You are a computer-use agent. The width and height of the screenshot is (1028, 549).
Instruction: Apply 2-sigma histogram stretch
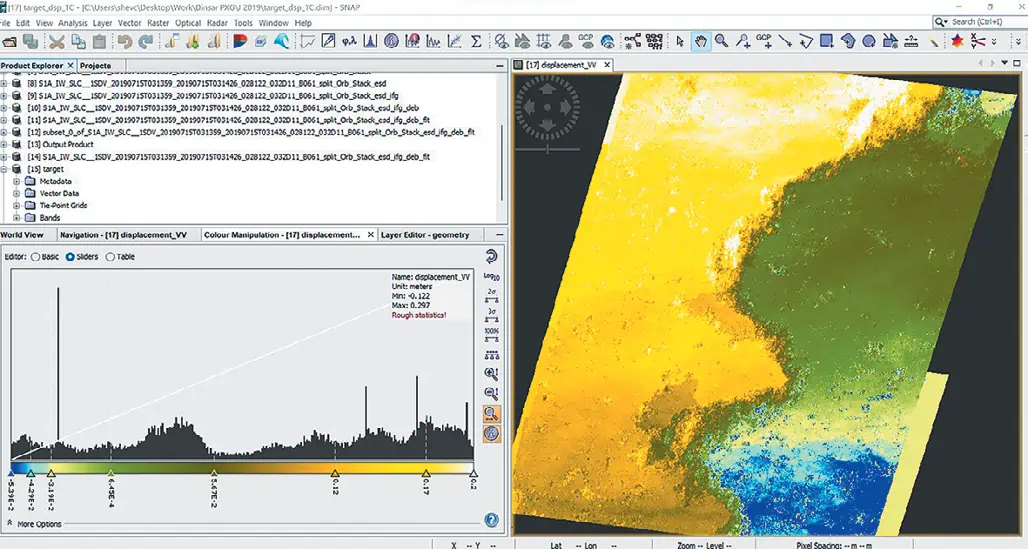coord(491,294)
